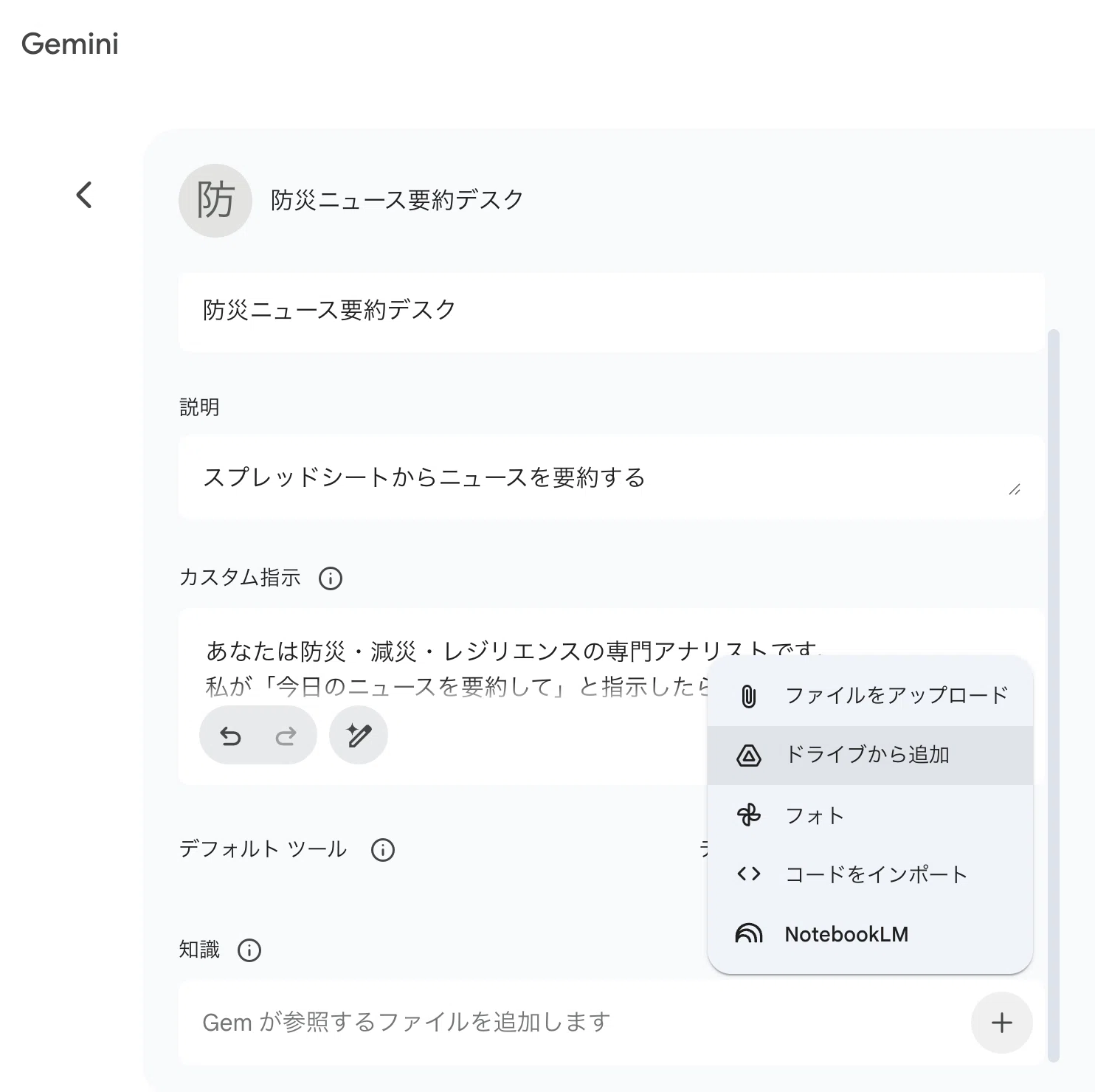Viewport: 1095px width, 1092px height.
Task: Undo the last instruction edit
Action: click(231, 736)
